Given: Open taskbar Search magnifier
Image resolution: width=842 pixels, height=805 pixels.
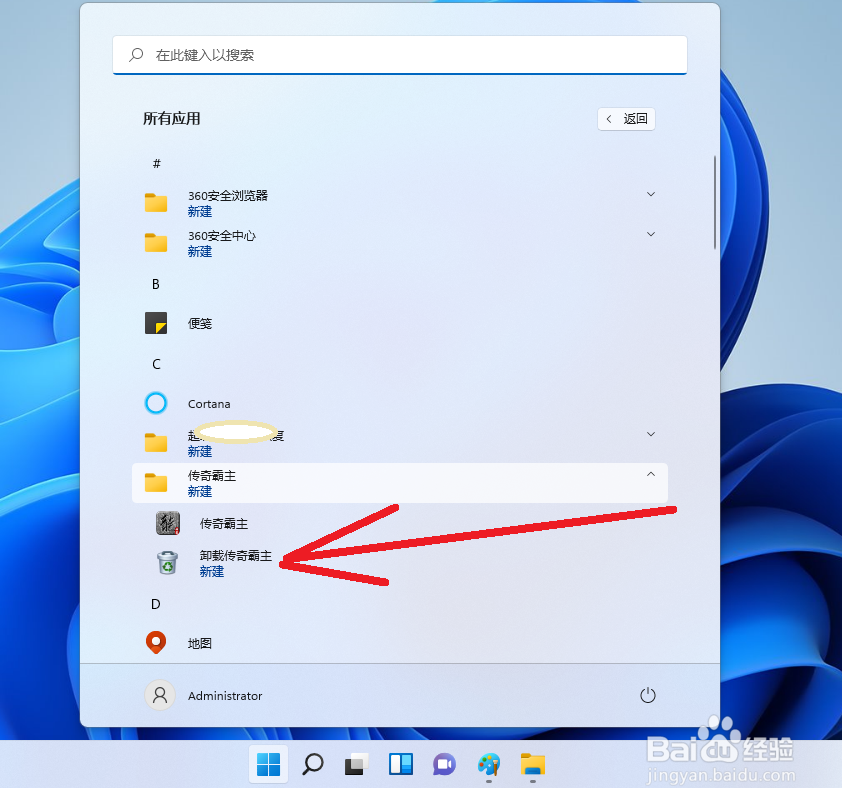Looking at the screenshot, I should (313, 764).
